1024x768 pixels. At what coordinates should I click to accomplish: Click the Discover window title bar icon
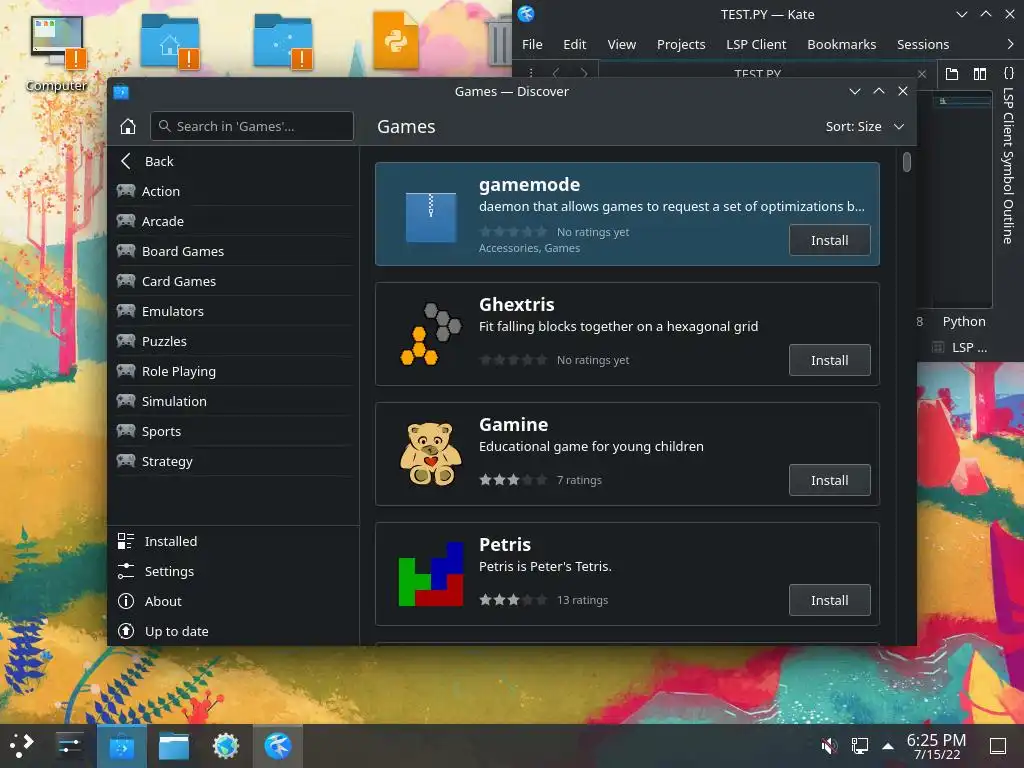(121, 91)
